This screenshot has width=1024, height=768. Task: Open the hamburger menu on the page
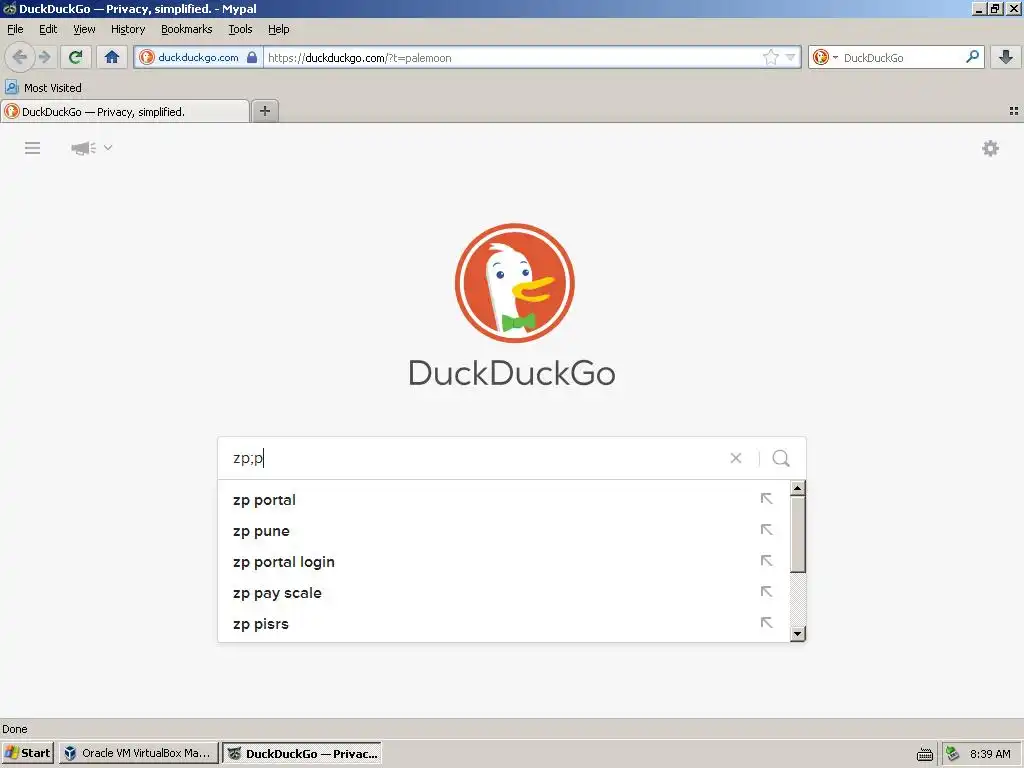point(33,148)
